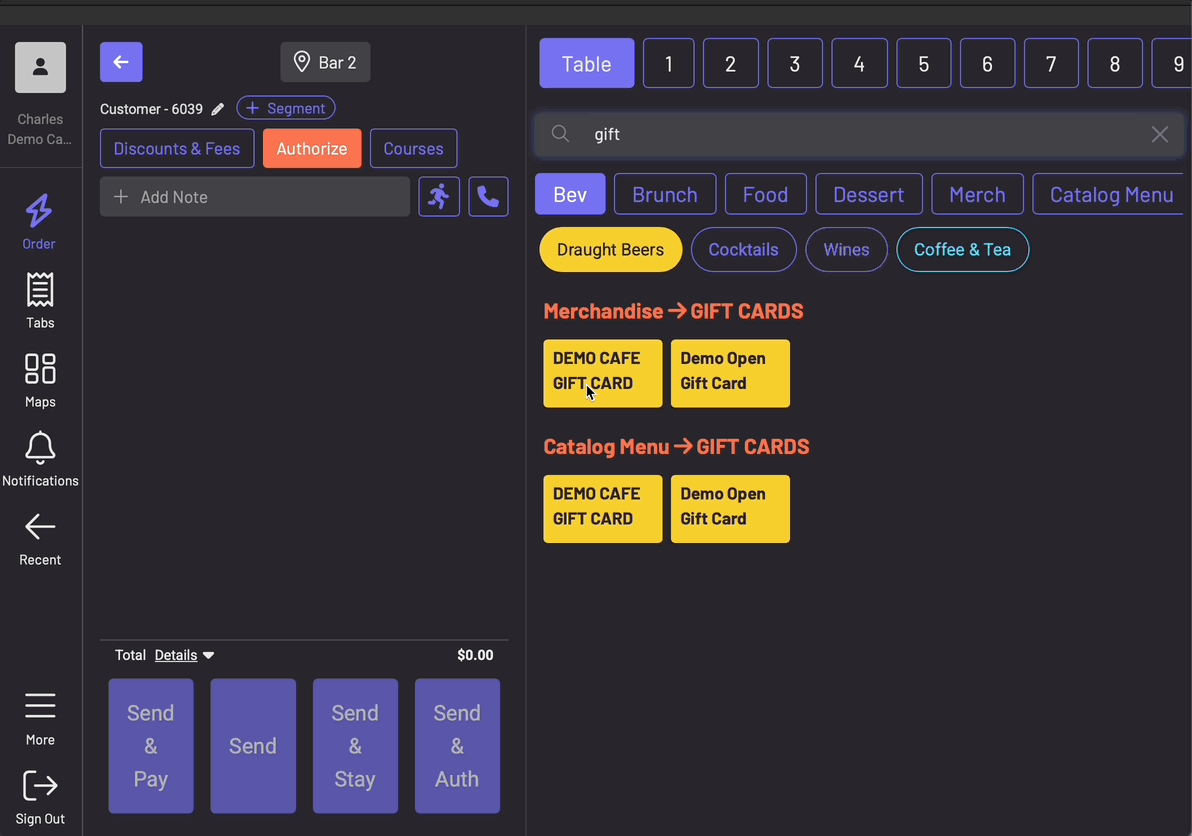Screen dimensions: 1192x836
Task: Click the back arrow button
Action: coord(121,62)
